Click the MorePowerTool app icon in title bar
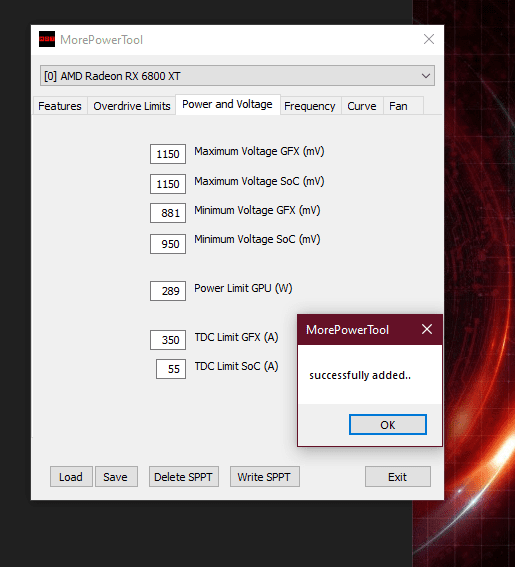 pos(47,39)
